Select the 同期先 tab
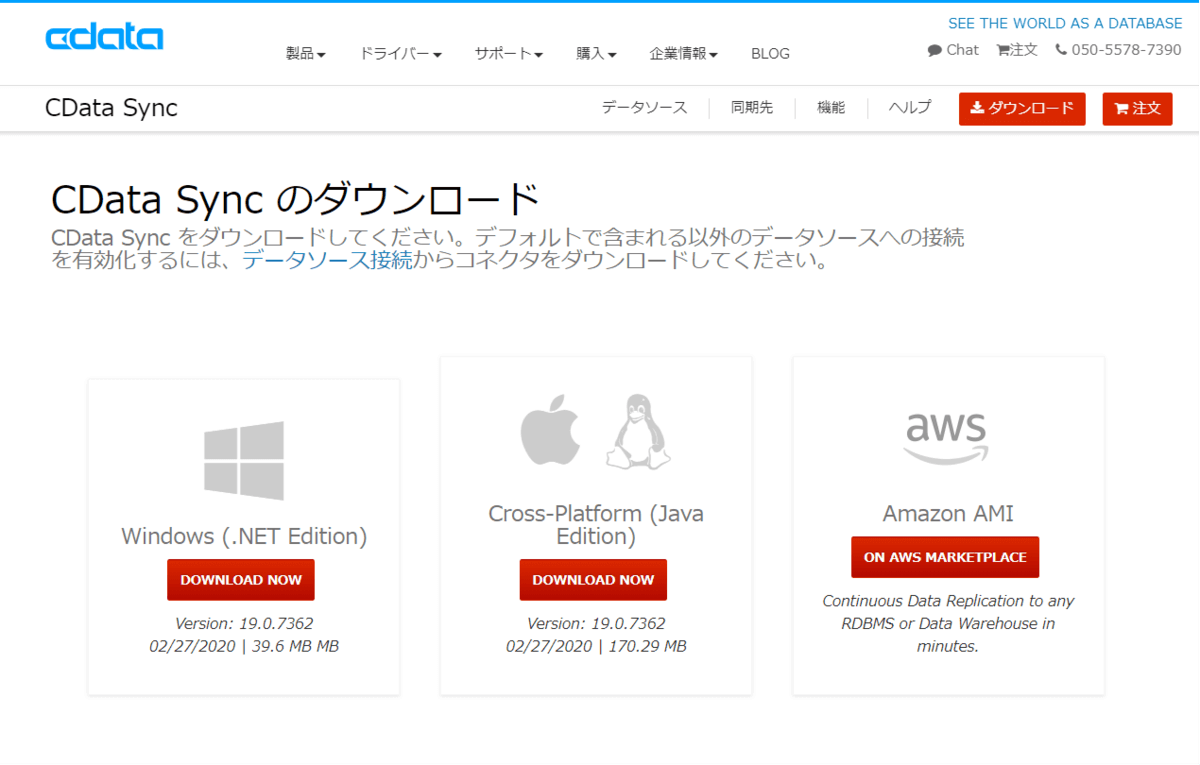The height and width of the screenshot is (765, 1200). (752, 108)
